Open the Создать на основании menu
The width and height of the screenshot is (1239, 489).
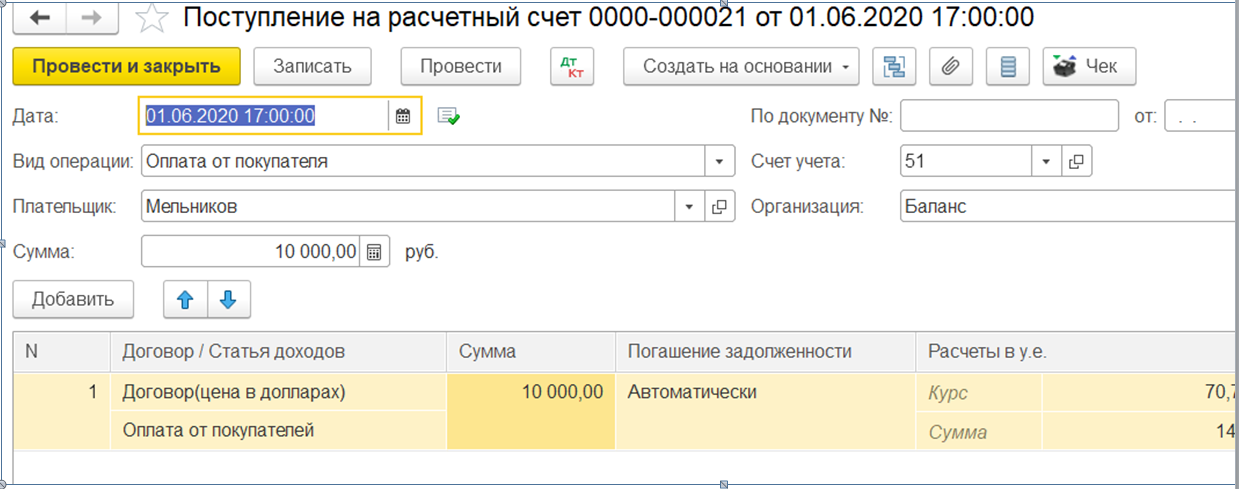coord(740,67)
